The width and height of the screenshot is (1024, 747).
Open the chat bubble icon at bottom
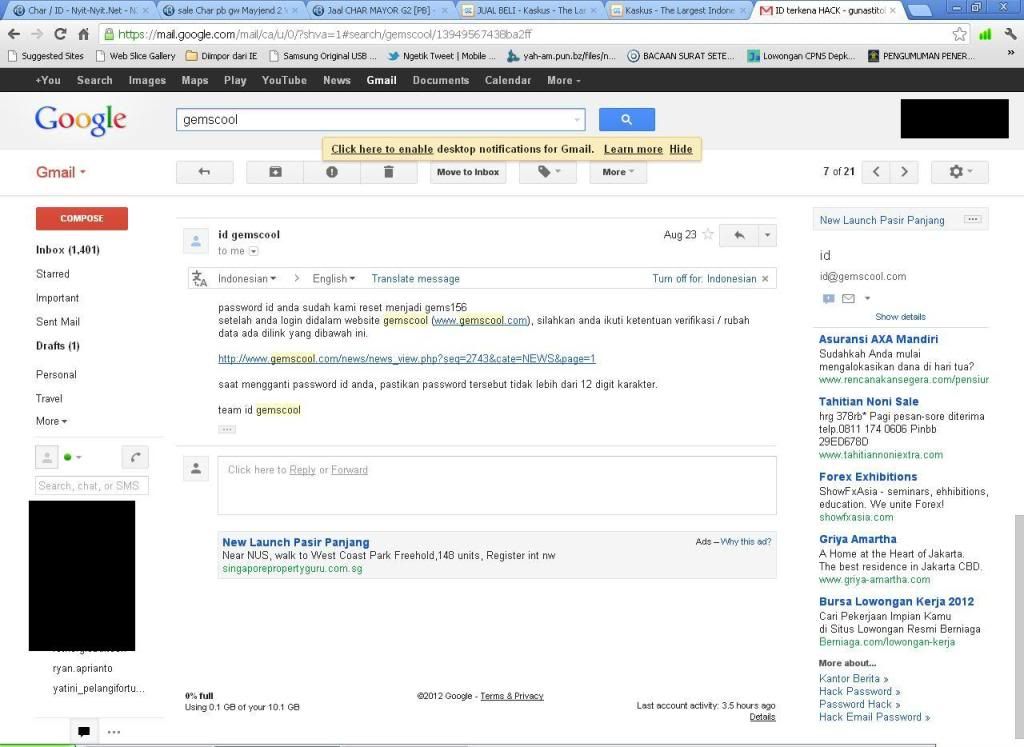pyautogui.click(x=84, y=731)
